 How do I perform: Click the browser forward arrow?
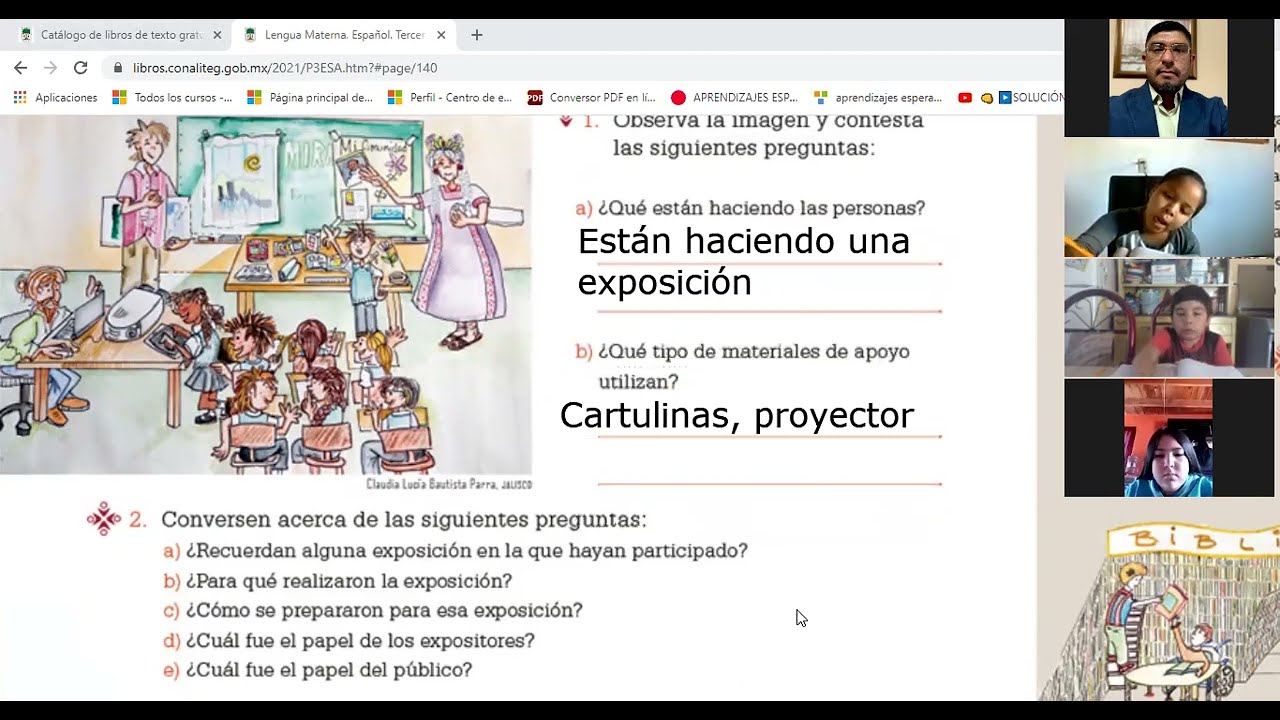51,68
